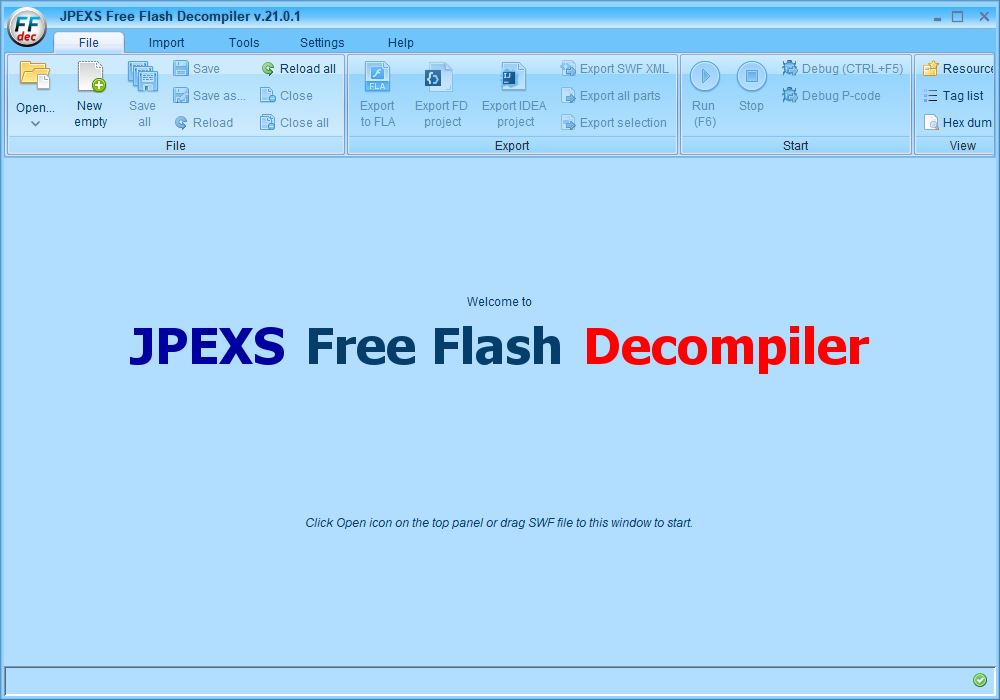Open the FFdec application logo menu
This screenshot has width=1000, height=700.
tap(27, 27)
